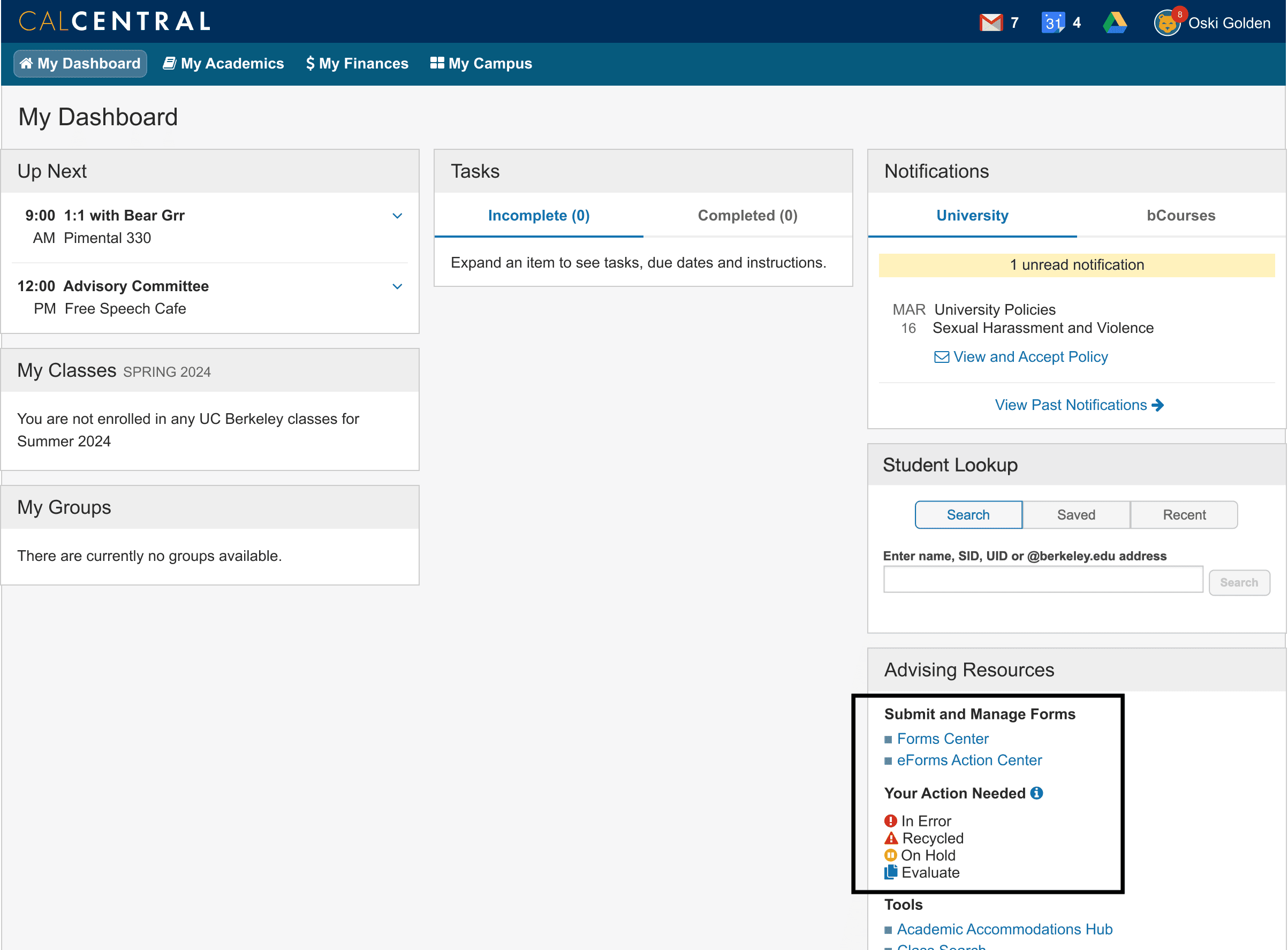Click the On Hold pause icon
Image resolution: width=1288 pixels, height=950 pixels.
(890, 855)
